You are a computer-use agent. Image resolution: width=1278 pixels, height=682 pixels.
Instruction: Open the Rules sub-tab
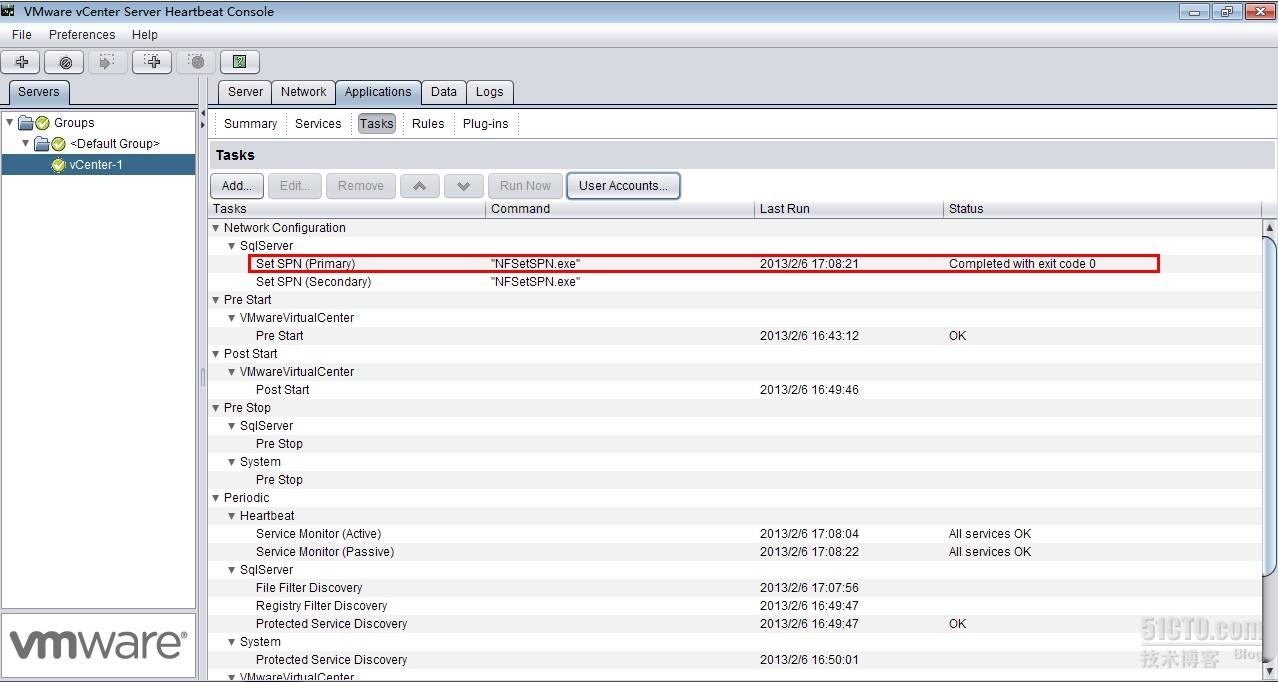click(x=428, y=124)
